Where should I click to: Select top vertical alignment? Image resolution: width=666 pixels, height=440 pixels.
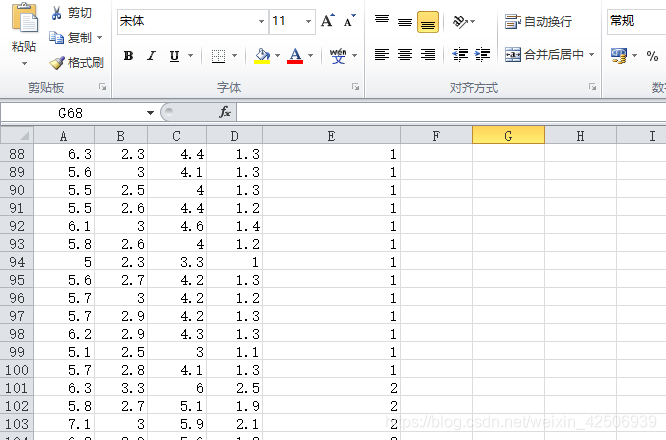click(382, 19)
